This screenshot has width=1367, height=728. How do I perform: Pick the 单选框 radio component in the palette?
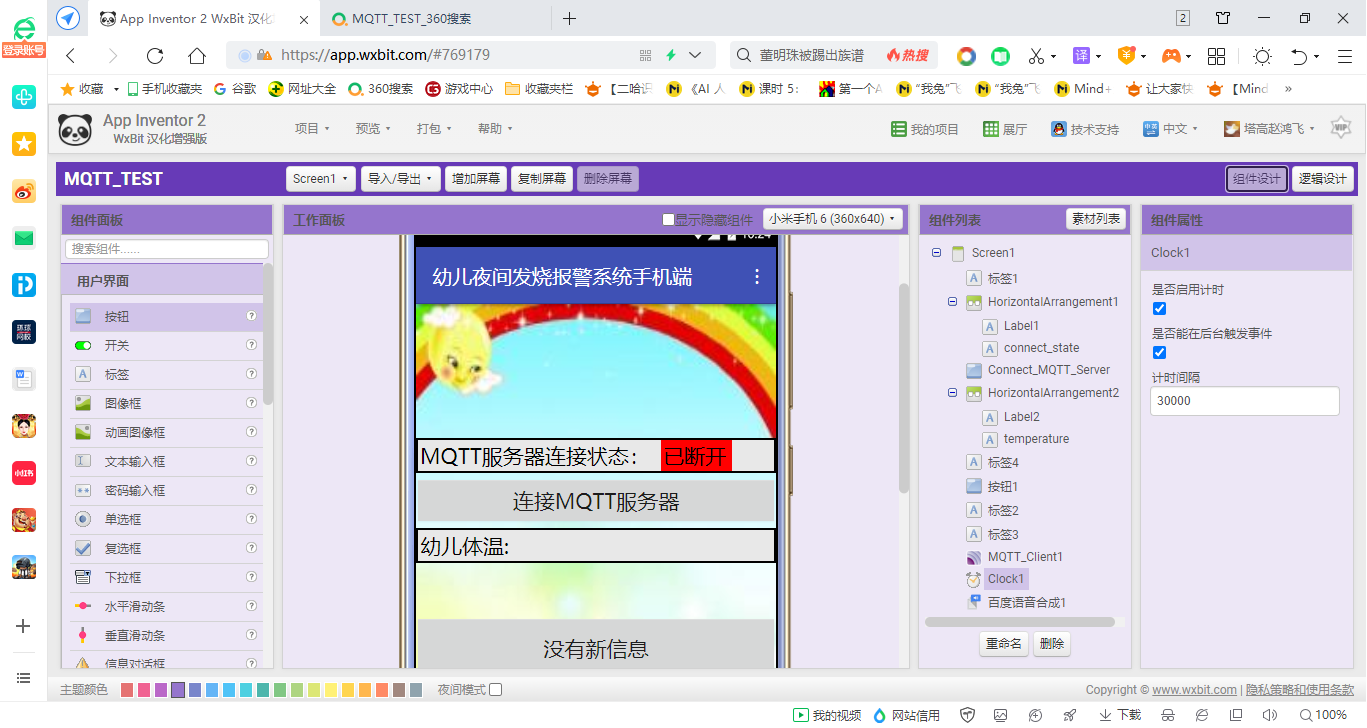166,519
